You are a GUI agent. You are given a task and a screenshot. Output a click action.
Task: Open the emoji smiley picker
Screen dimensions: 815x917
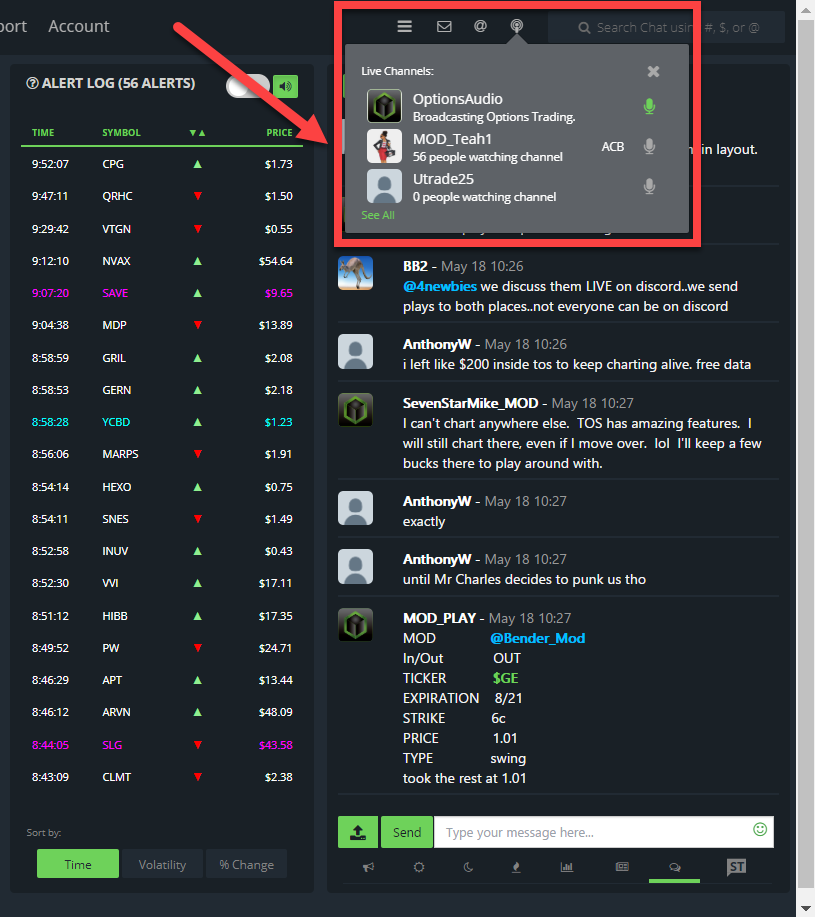pyautogui.click(x=760, y=830)
